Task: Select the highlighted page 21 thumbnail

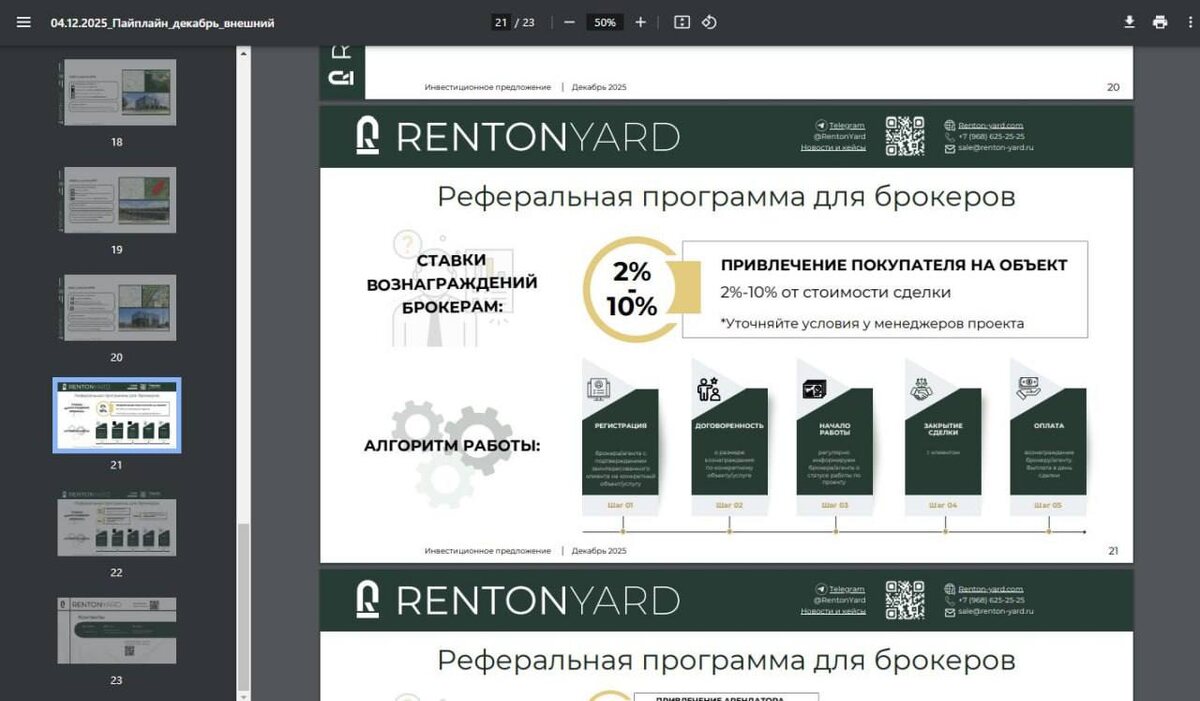Action: click(x=117, y=415)
